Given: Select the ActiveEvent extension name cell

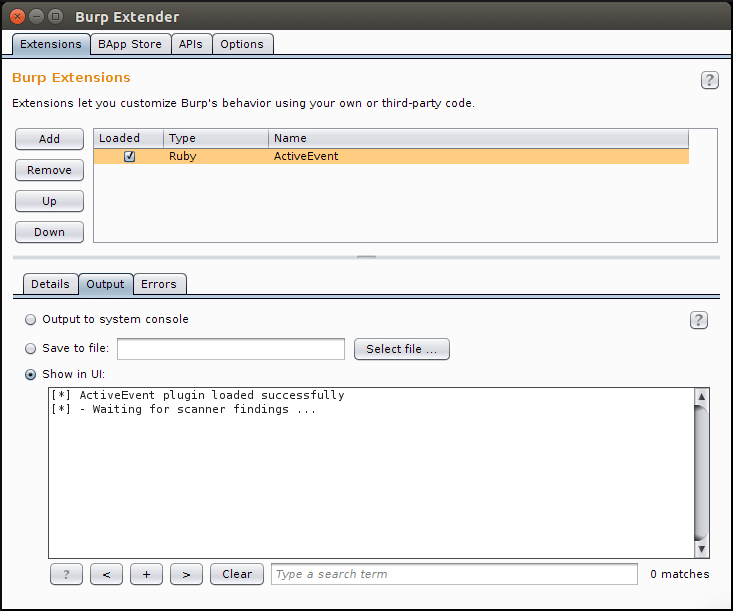Looking at the screenshot, I should click(x=479, y=156).
